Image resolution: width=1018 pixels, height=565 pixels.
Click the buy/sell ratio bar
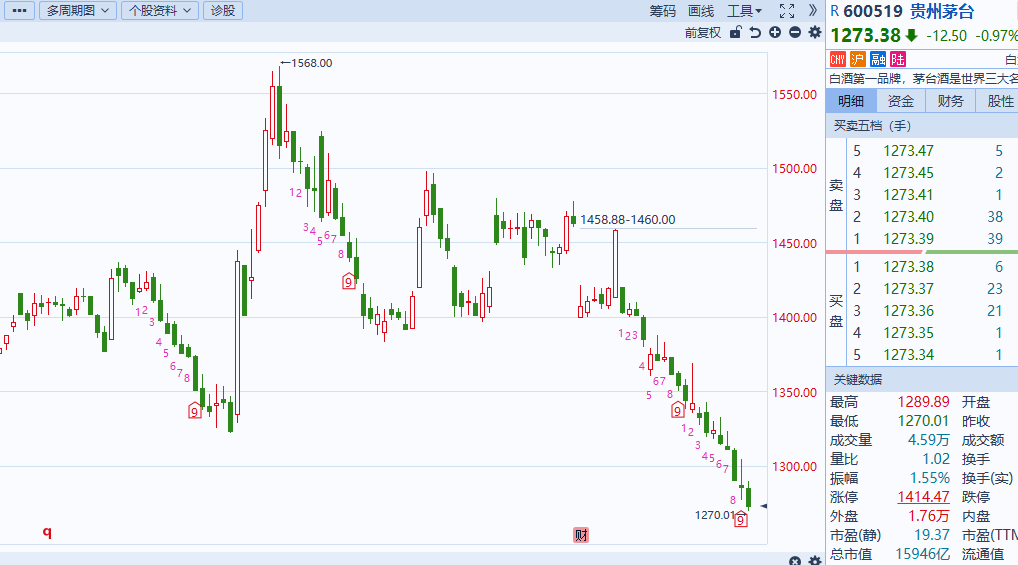(922, 251)
